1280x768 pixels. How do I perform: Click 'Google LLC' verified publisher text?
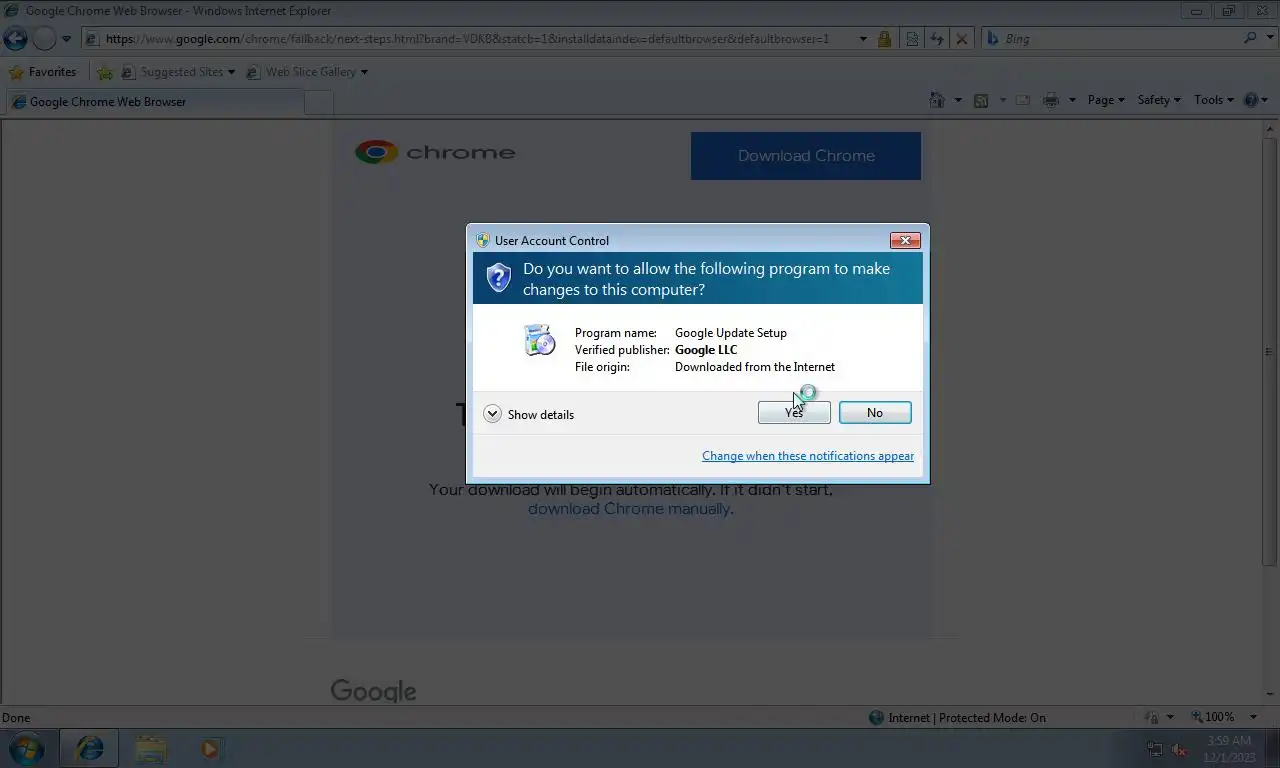tap(706, 350)
